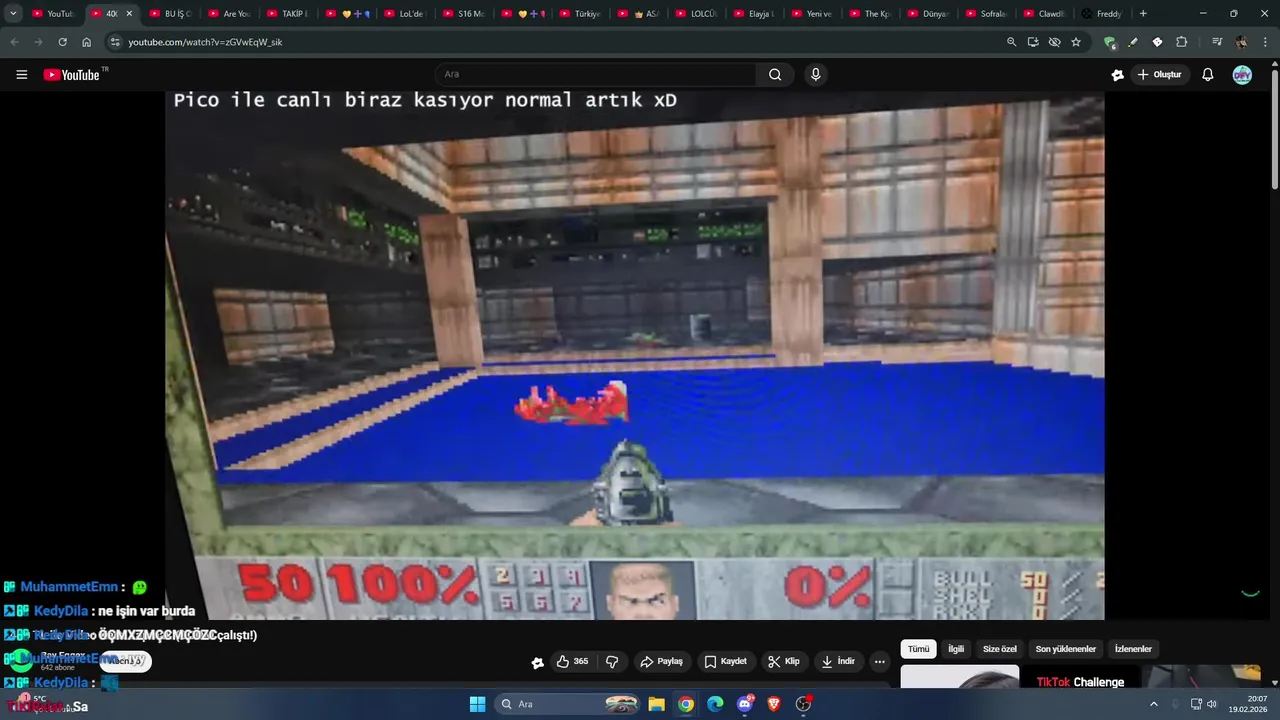The image size is (1280, 720).
Task: Open OBS Studio from the taskbar
Action: click(x=803, y=704)
